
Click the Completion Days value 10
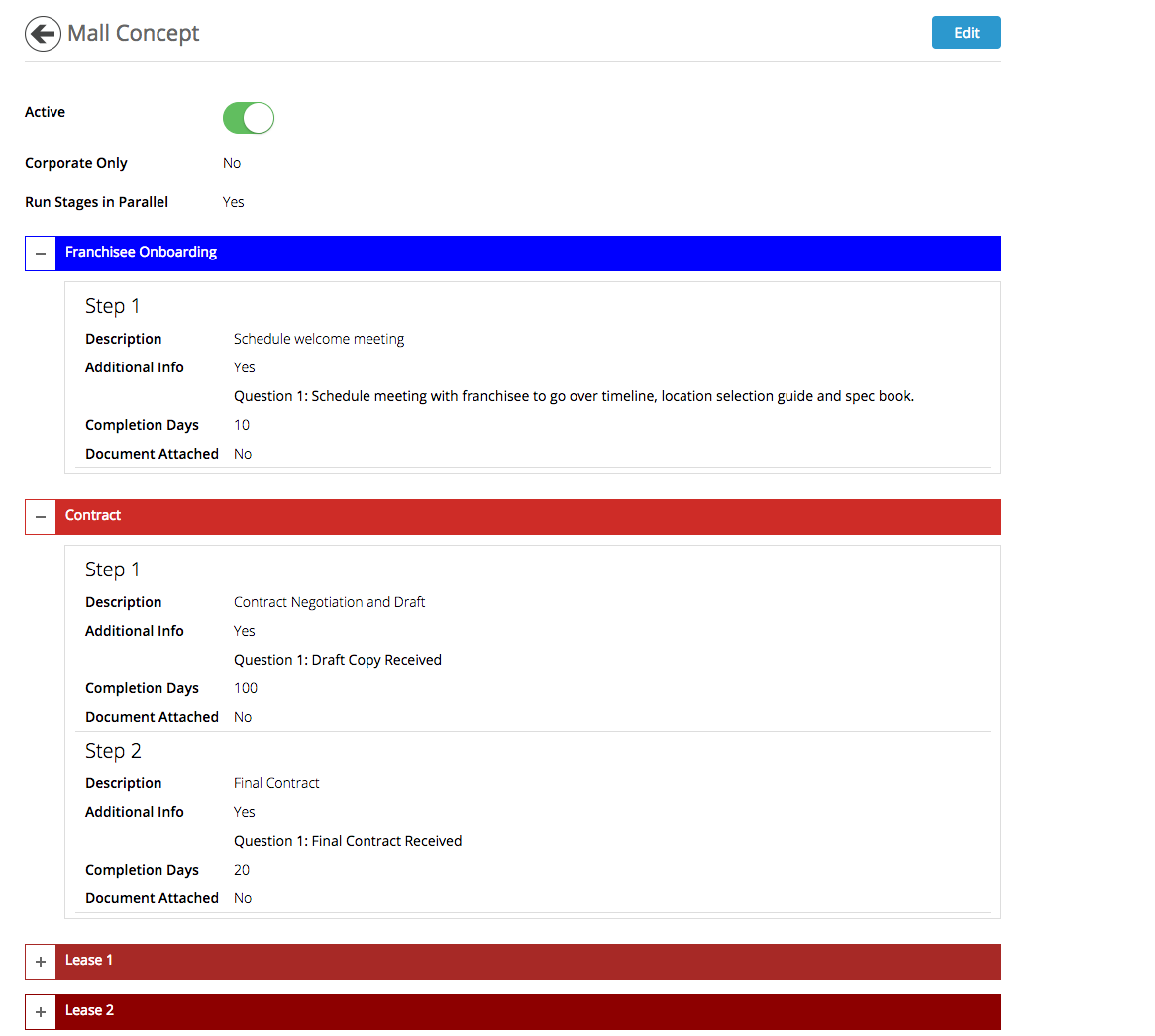tap(242, 425)
